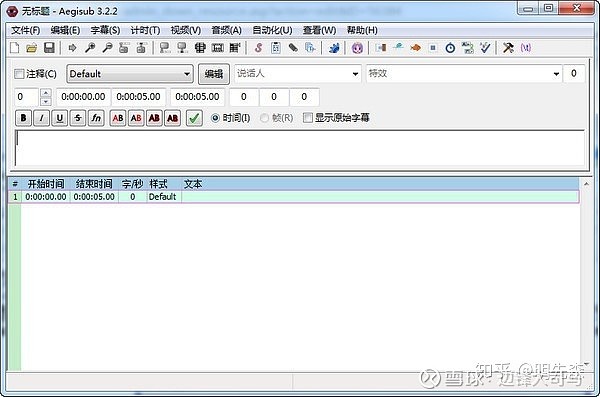The image size is (600, 397).
Task: Open the 音频(A) menu
Action: click(227, 30)
